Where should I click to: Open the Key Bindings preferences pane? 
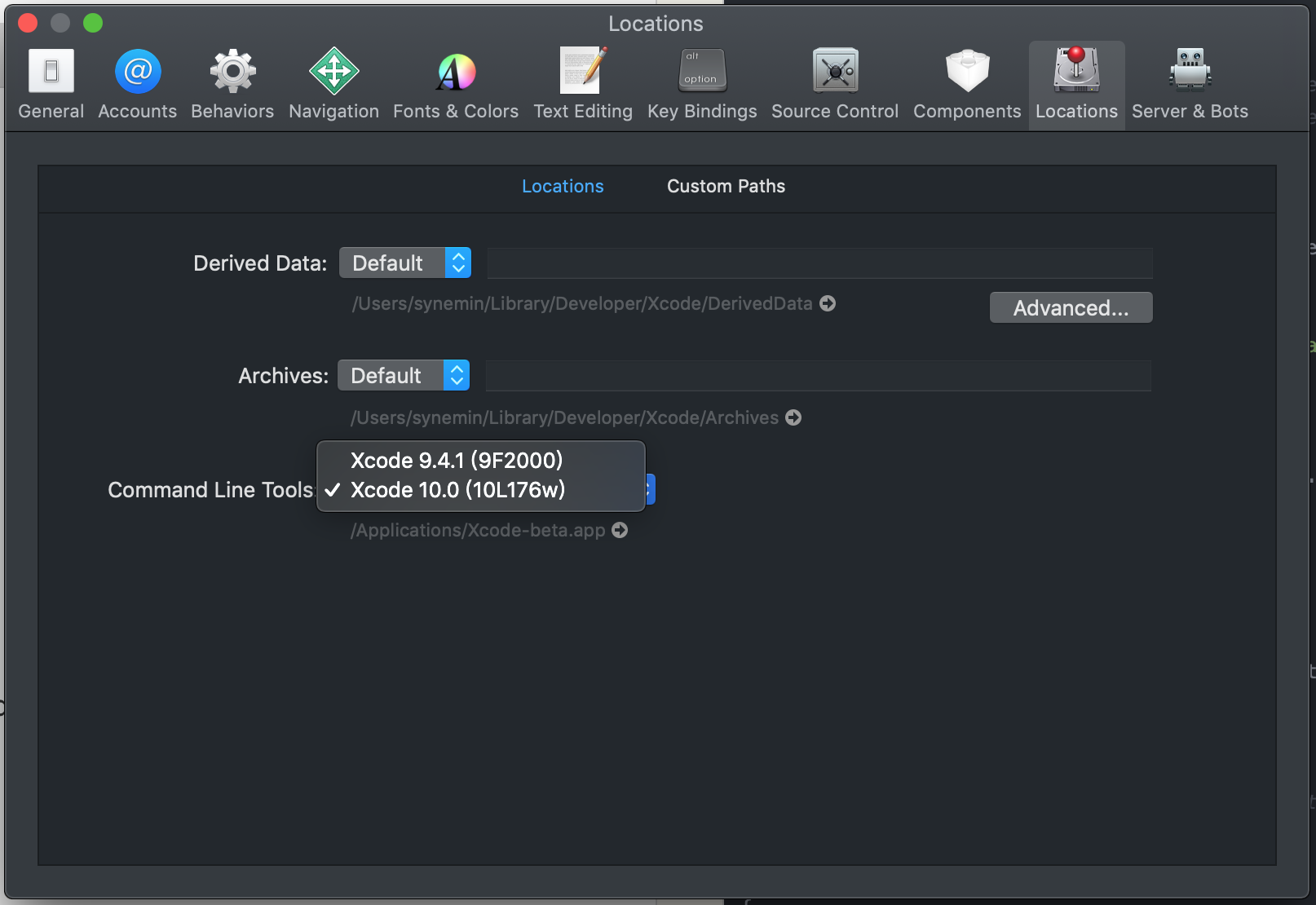coord(702,85)
